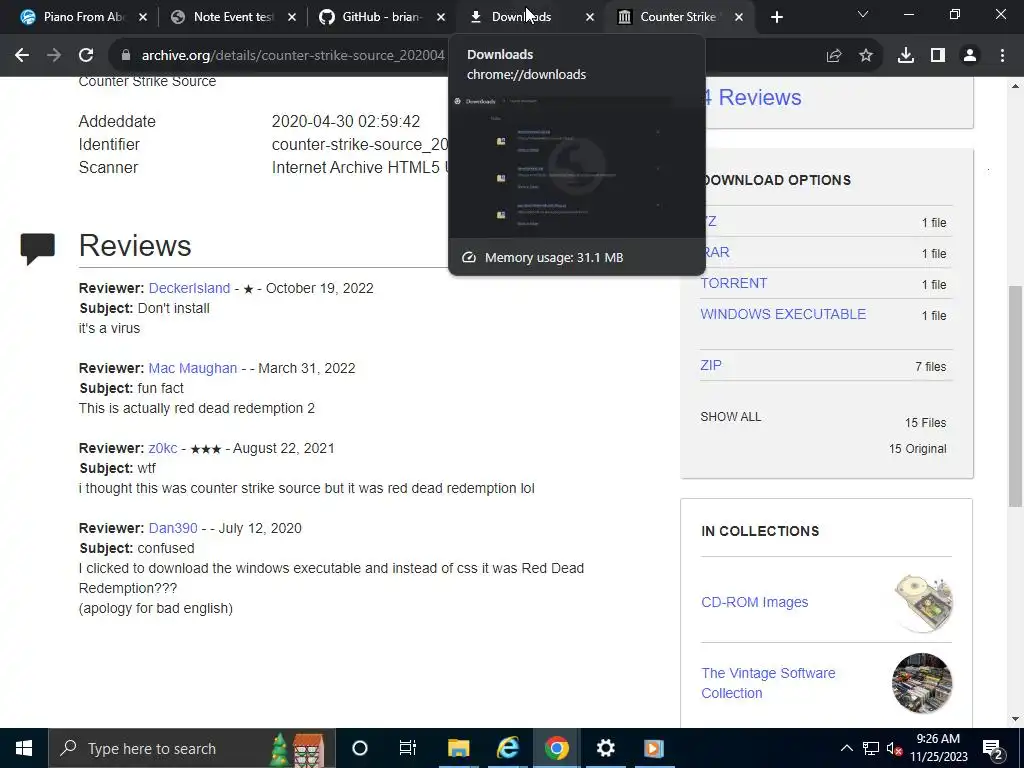Open CD-ROM Images collection link
Viewport: 1024px width, 768px height.
point(754,602)
